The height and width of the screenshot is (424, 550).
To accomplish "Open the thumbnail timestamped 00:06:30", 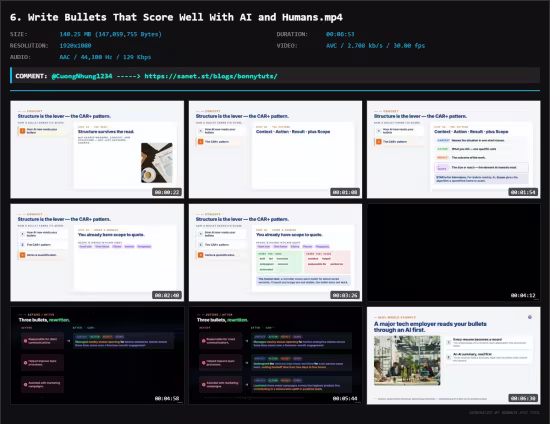I will click(454, 356).
